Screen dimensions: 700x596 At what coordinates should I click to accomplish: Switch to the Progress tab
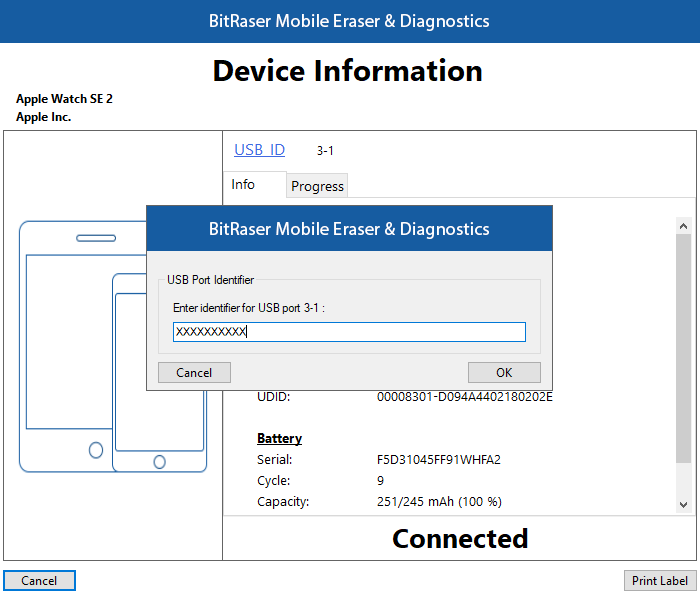[317, 186]
